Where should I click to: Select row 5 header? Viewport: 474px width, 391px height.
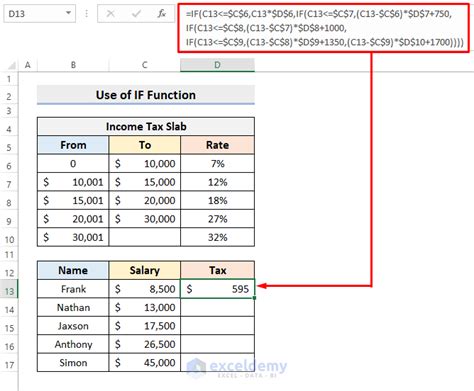click(9, 147)
